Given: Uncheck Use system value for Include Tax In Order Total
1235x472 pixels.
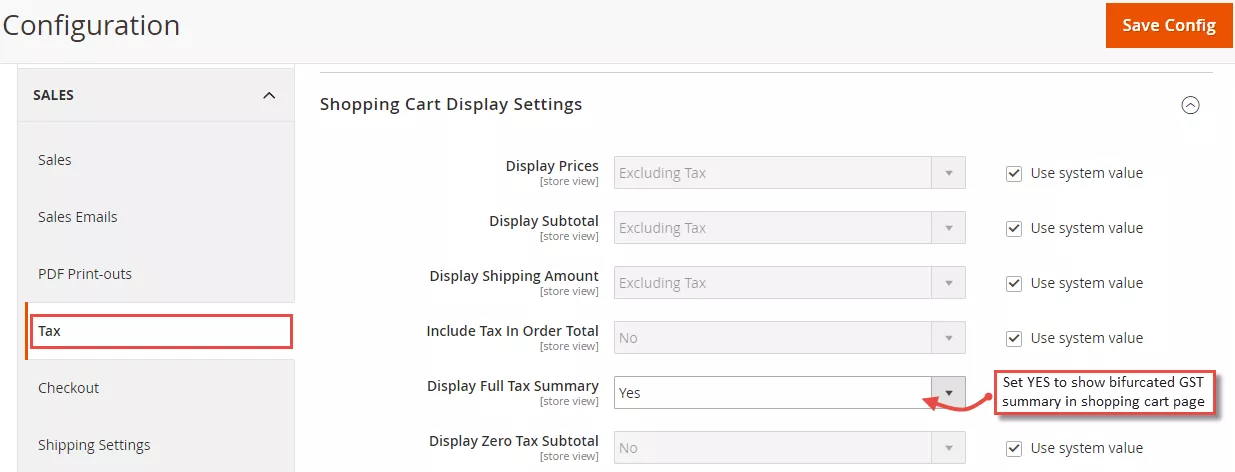Looking at the screenshot, I should 1013,338.
